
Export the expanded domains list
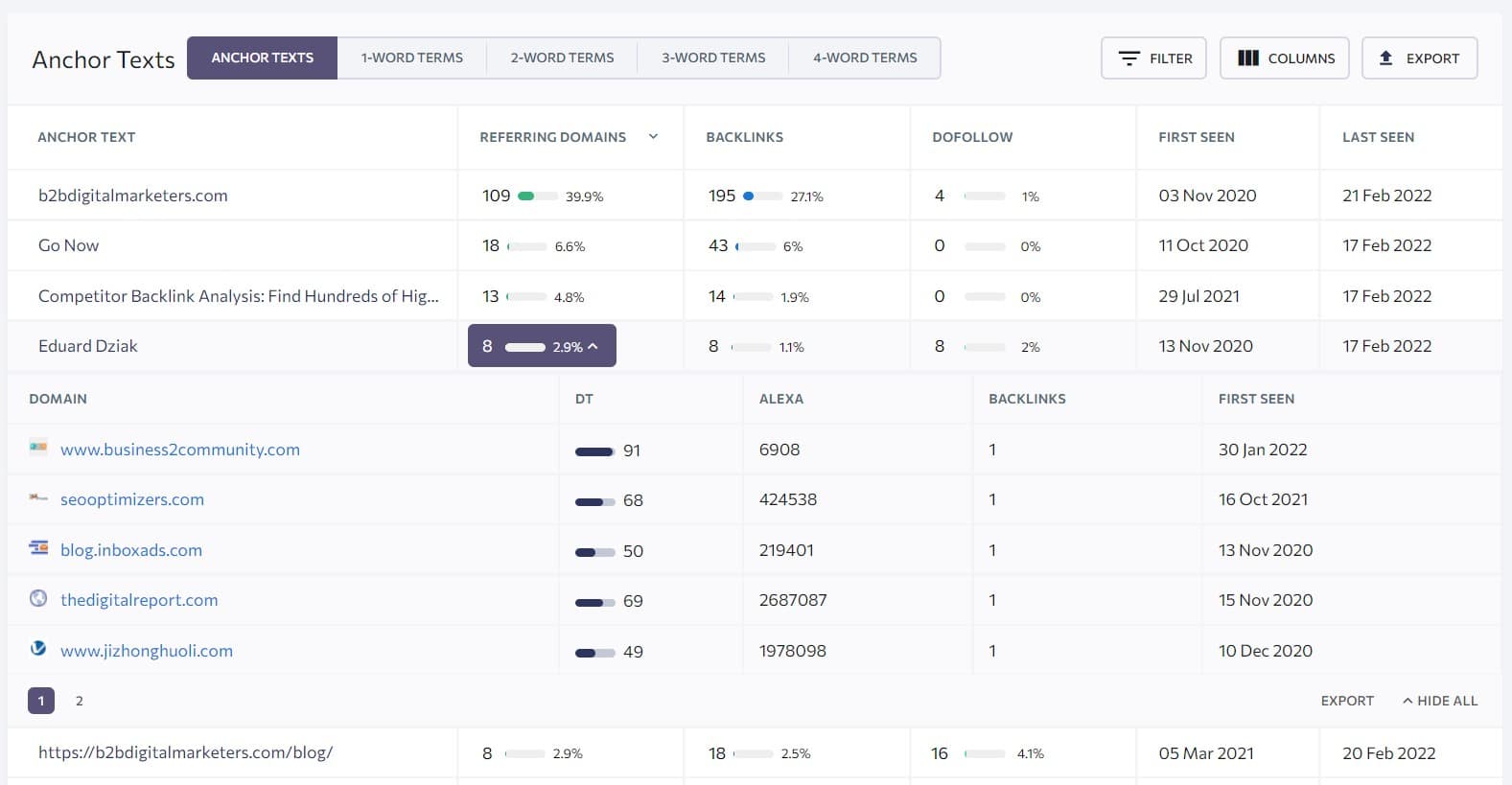pos(1347,701)
